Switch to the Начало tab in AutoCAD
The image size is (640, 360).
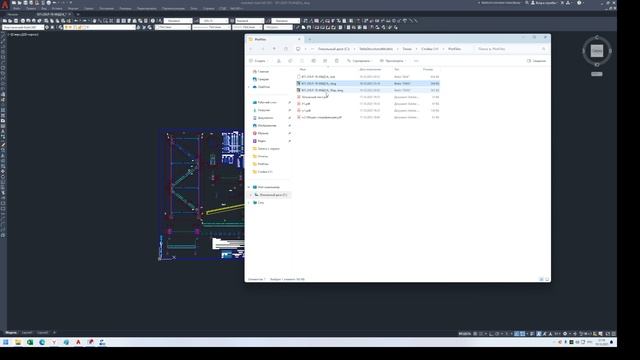[12, 14]
